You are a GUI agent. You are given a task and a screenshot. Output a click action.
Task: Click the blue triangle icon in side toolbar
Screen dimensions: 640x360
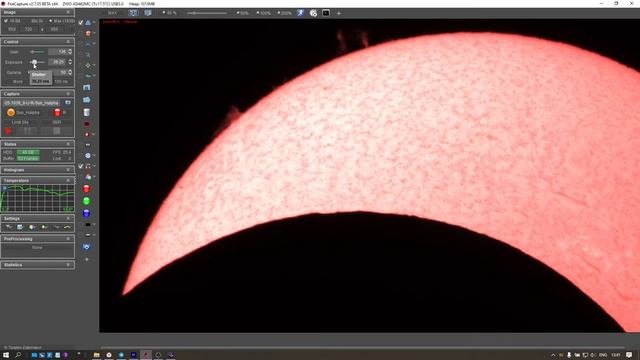tap(88, 22)
